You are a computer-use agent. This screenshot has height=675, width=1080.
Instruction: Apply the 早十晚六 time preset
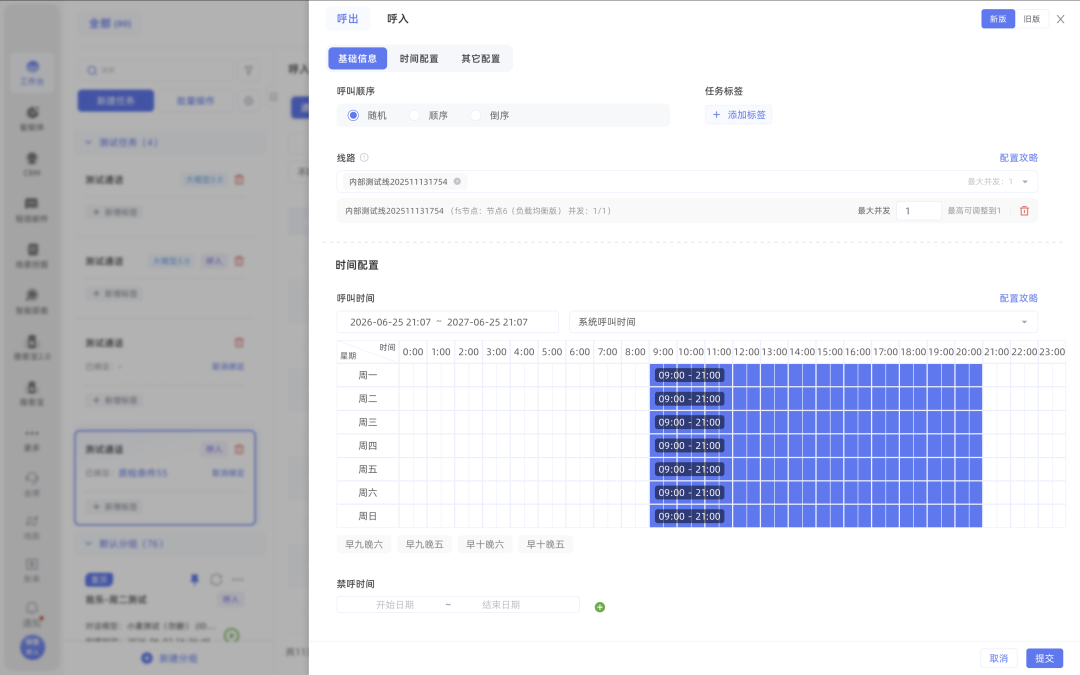tap(485, 544)
